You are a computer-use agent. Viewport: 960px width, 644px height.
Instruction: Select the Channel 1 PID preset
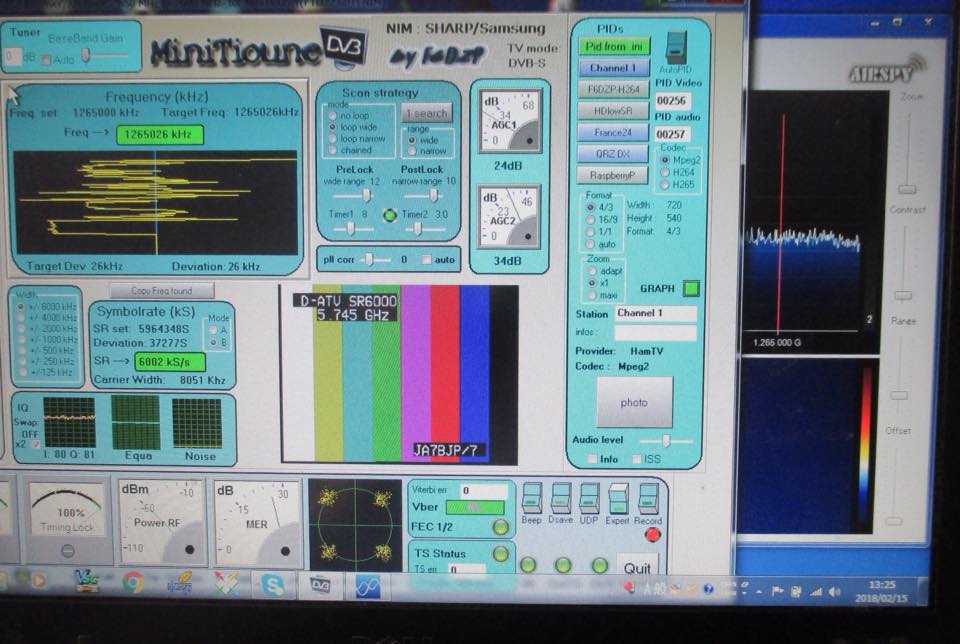(613, 68)
